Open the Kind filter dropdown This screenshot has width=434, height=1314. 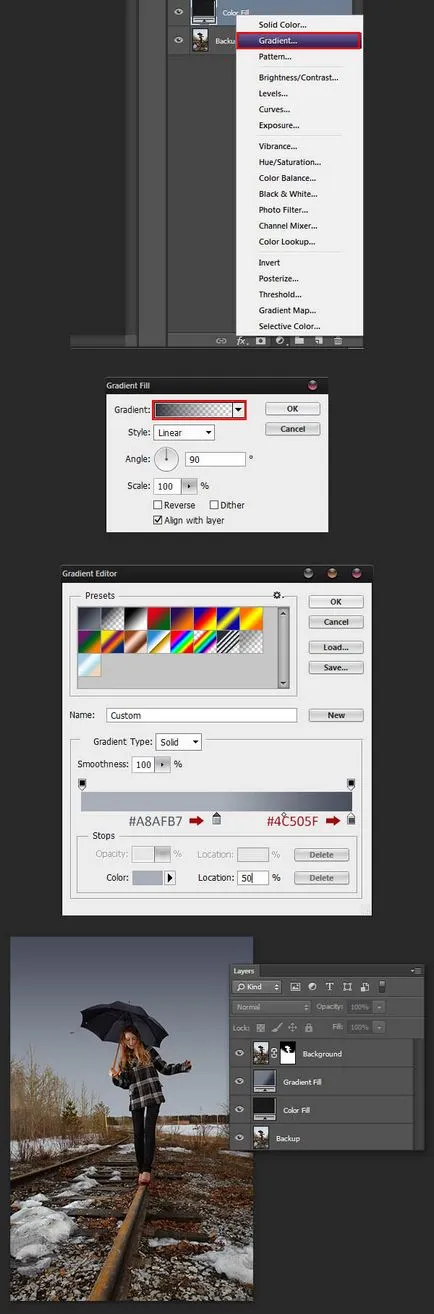click(x=258, y=986)
